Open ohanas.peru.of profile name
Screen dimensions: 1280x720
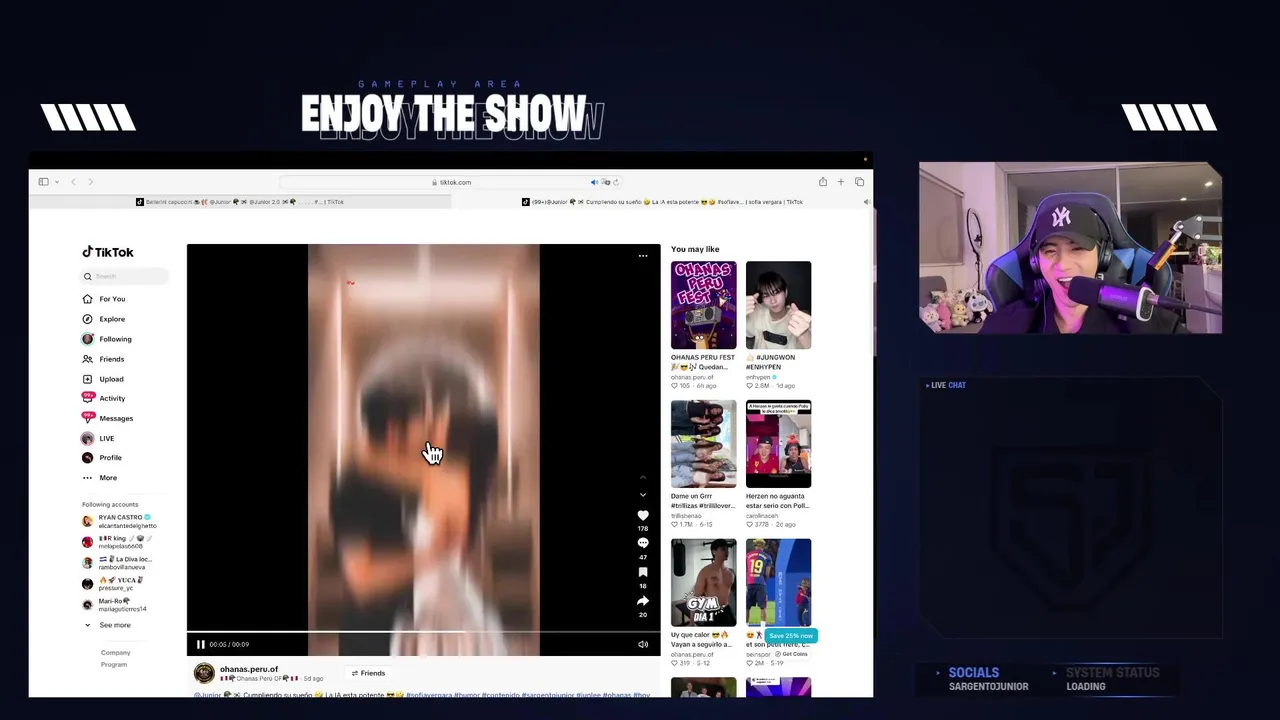pos(249,669)
